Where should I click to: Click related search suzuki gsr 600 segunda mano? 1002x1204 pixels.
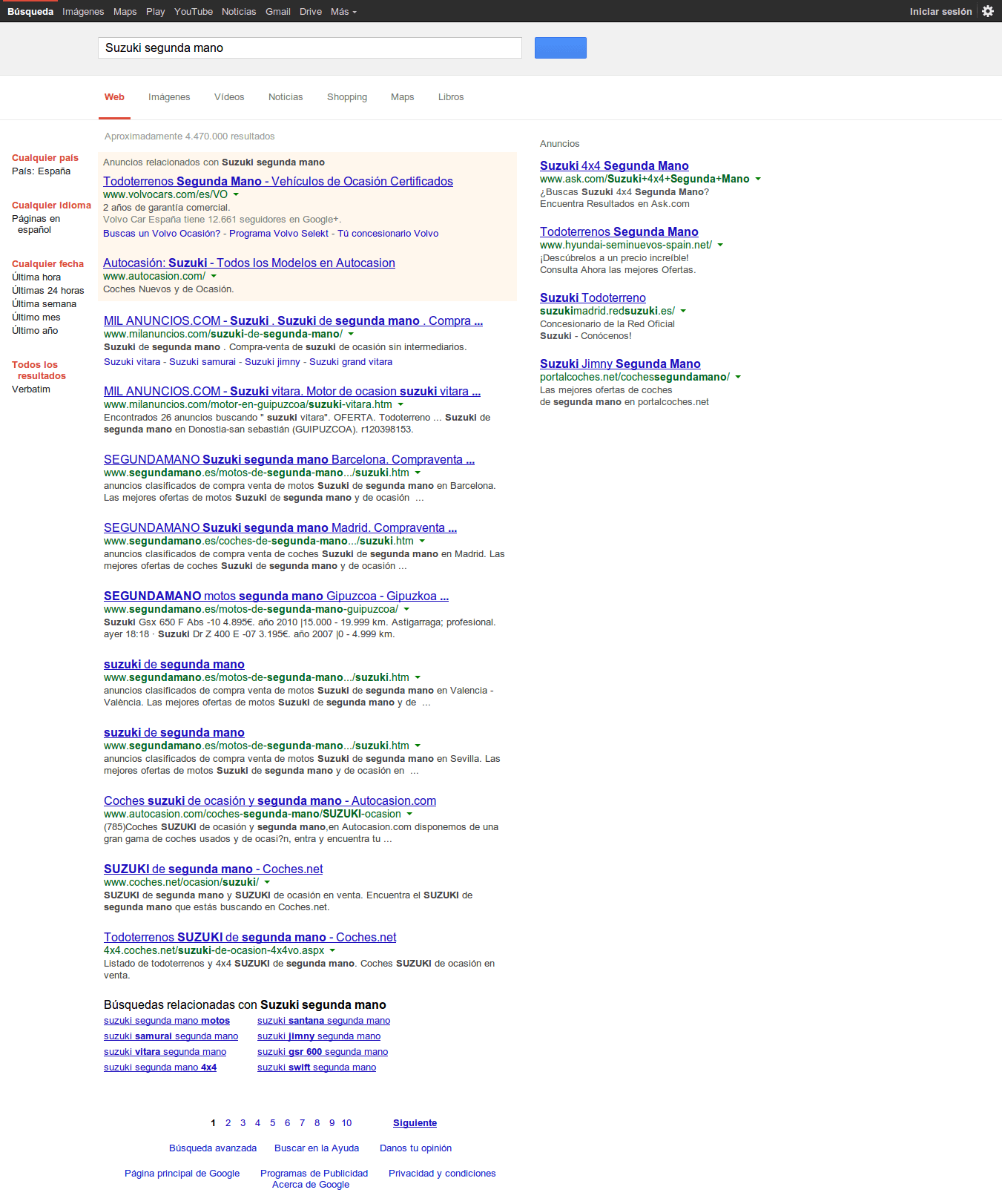[x=323, y=1052]
